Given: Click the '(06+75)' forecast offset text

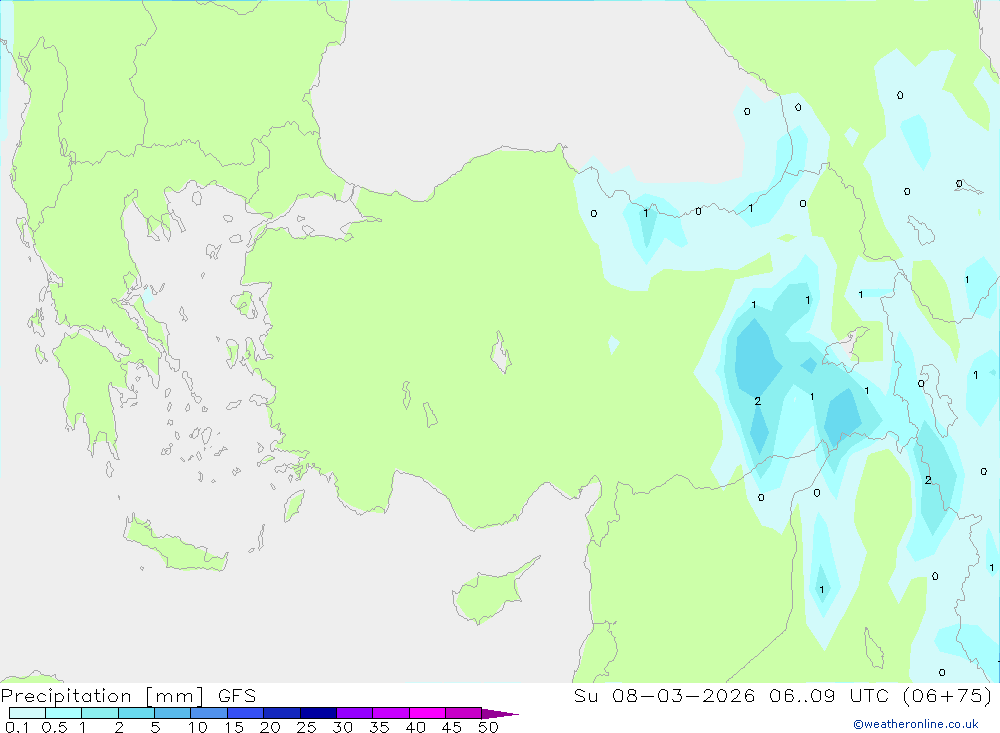Looking at the screenshot, I should pos(948,695).
